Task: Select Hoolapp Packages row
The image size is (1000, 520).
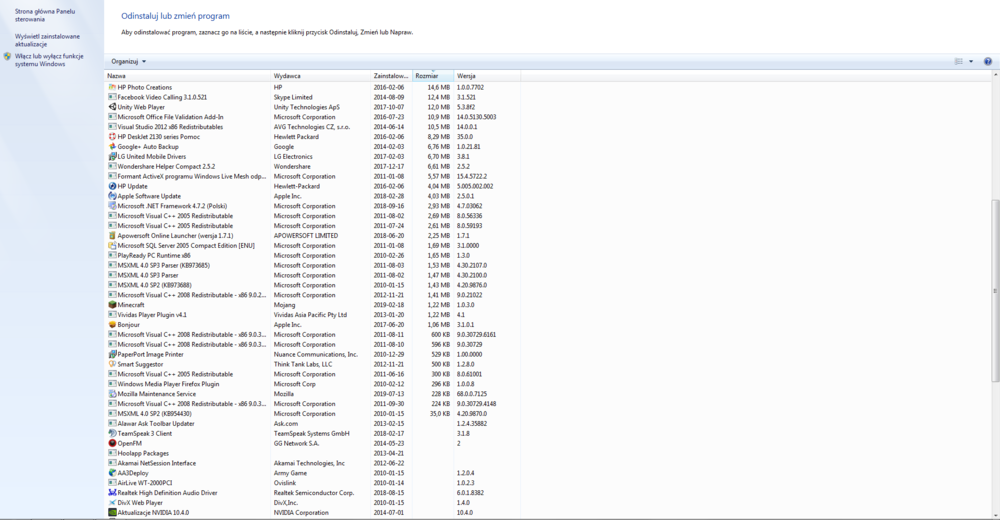Action: (312, 453)
